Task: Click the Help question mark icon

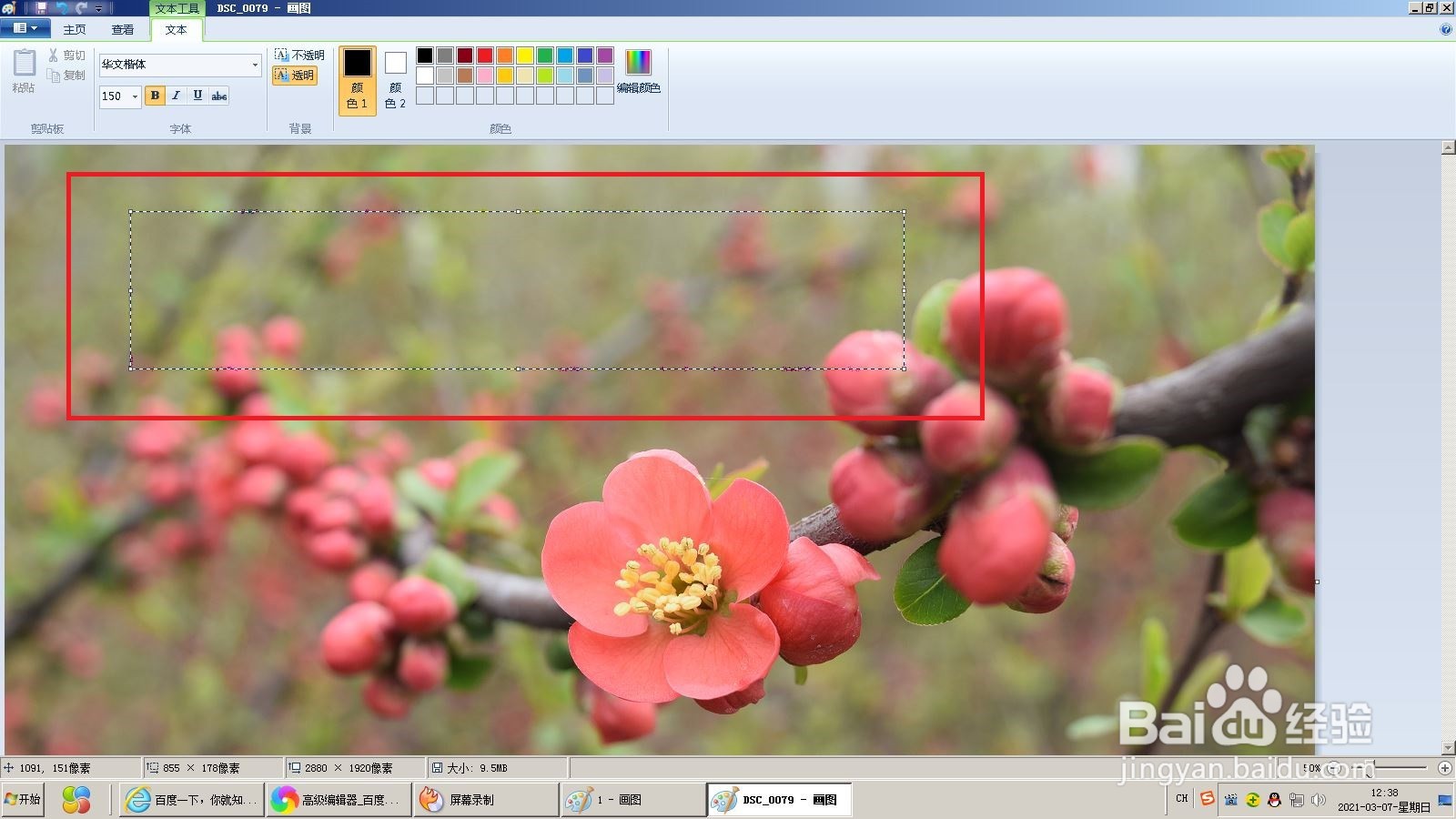Action: (x=1446, y=29)
